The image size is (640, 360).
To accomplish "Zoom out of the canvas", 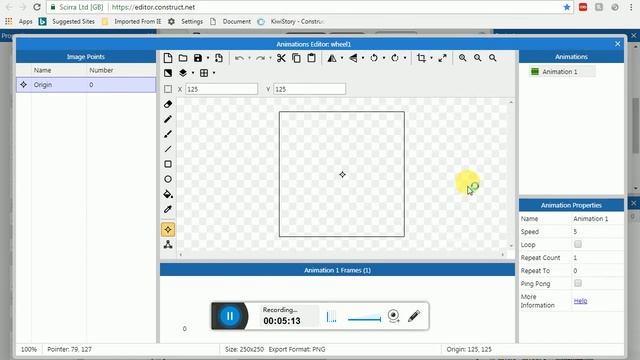I will [x=478, y=58].
